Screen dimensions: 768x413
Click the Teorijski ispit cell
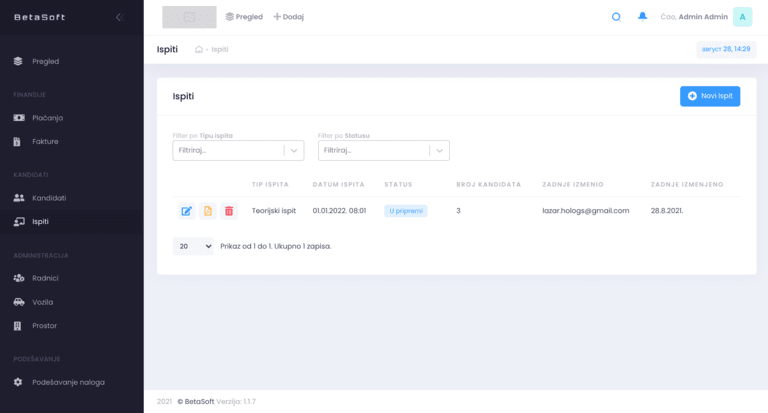pos(274,211)
